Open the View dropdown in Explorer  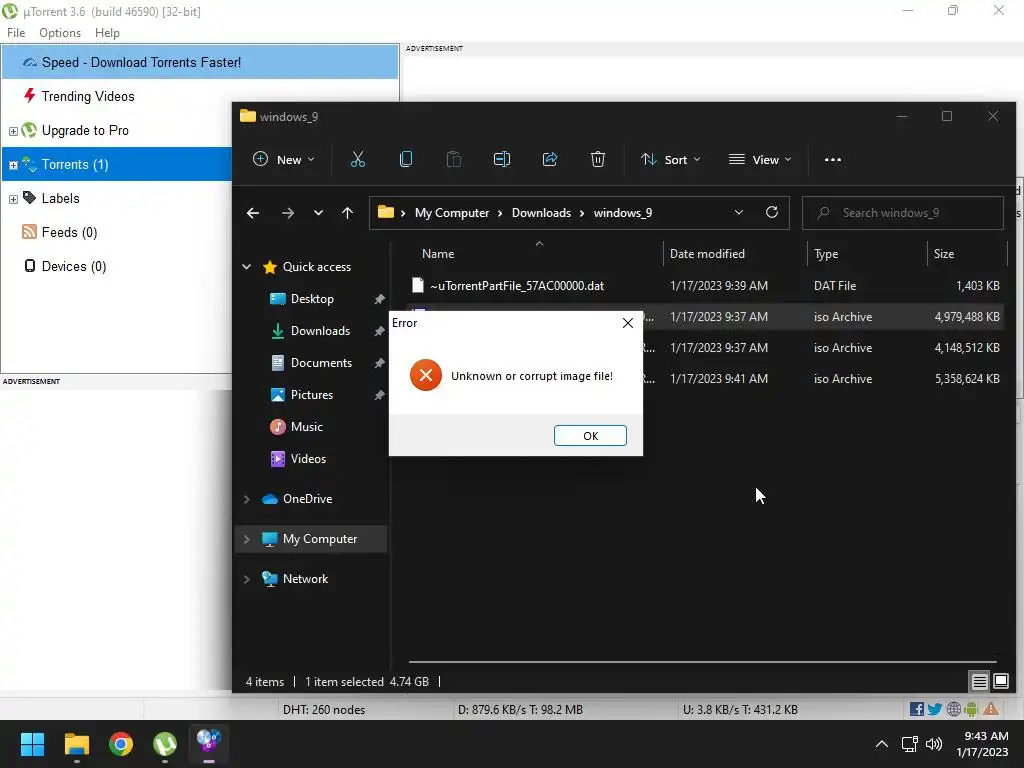tap(760, 159)
